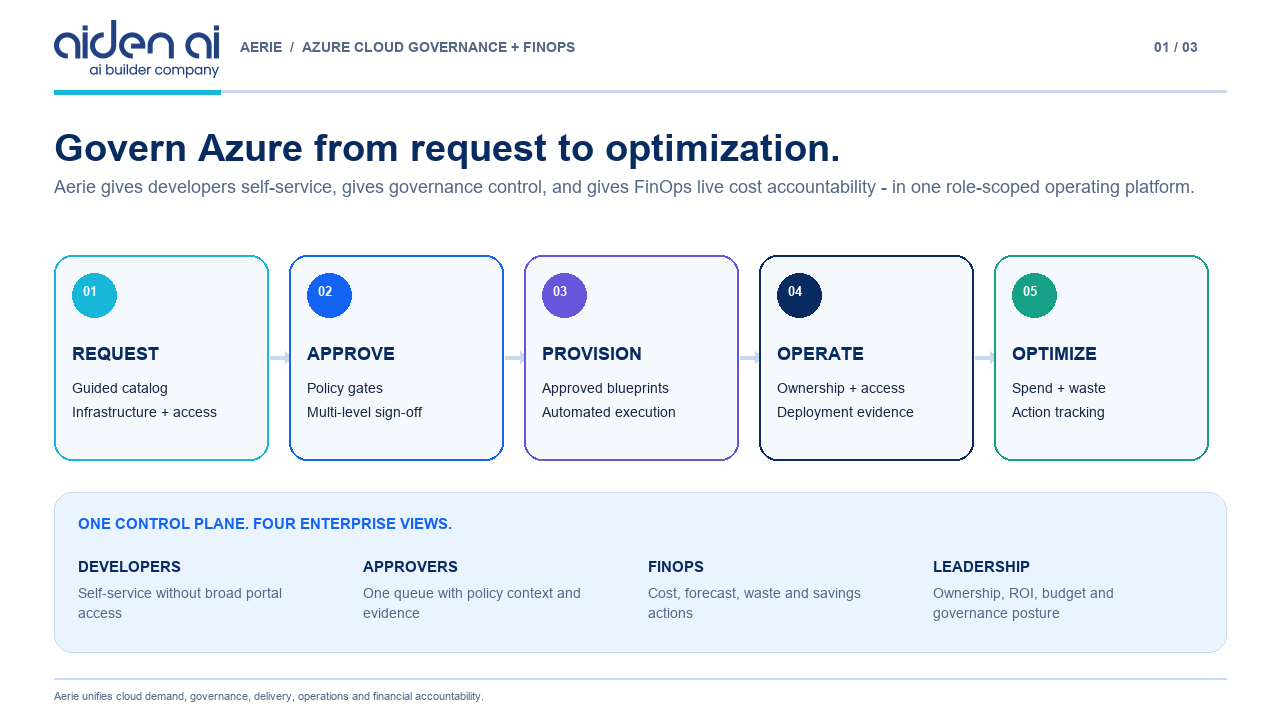1280x720 pixels.
Task: Select the 02 step circle
Action: click(329, 295)
